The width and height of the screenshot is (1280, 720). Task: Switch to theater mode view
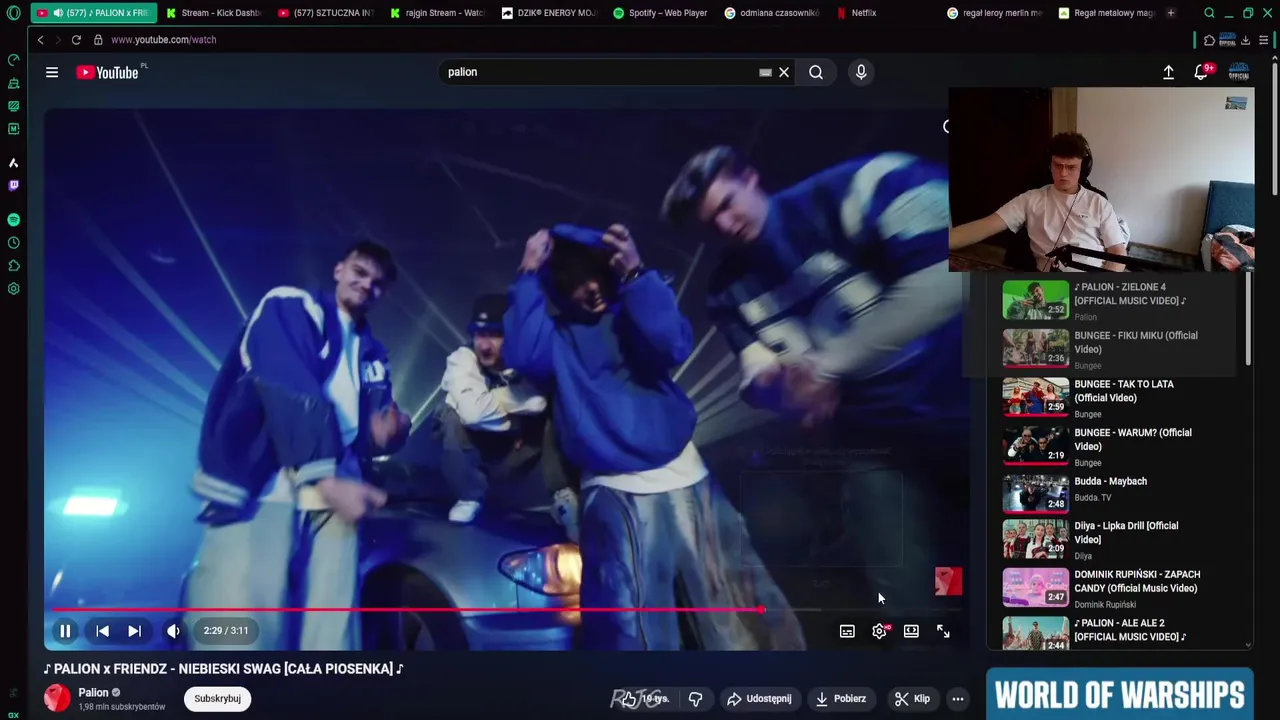pos(911,631)
